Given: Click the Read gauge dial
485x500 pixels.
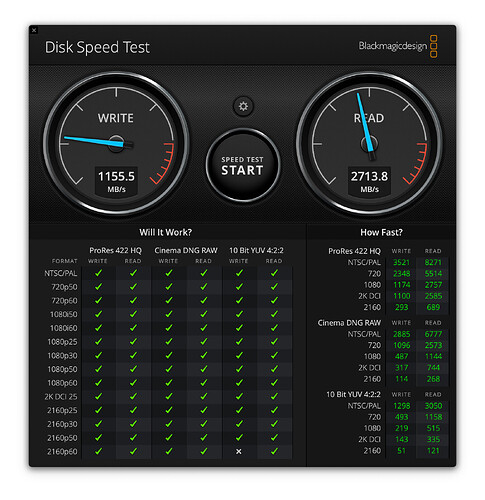Looking at the screenshot, I should [x=369, y=144].
